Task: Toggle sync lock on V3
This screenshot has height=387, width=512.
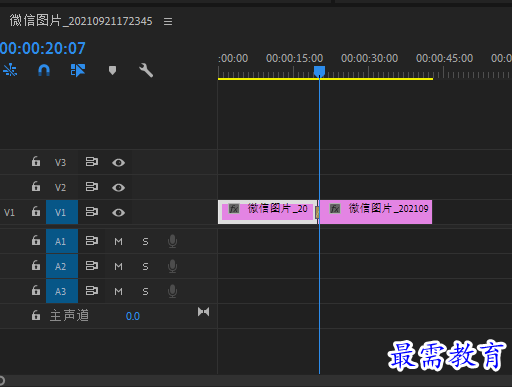Action: tap(92, 162)
